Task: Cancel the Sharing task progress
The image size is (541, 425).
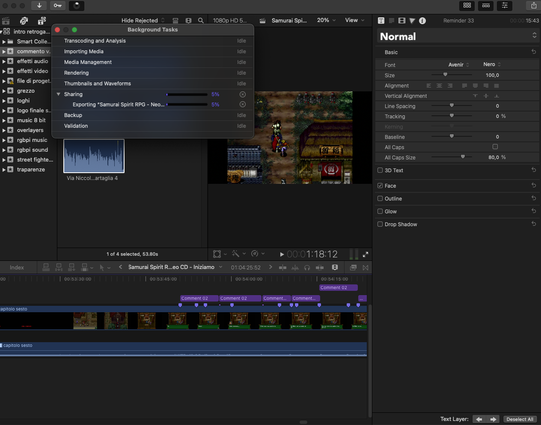Action: (x=243, y=94)
